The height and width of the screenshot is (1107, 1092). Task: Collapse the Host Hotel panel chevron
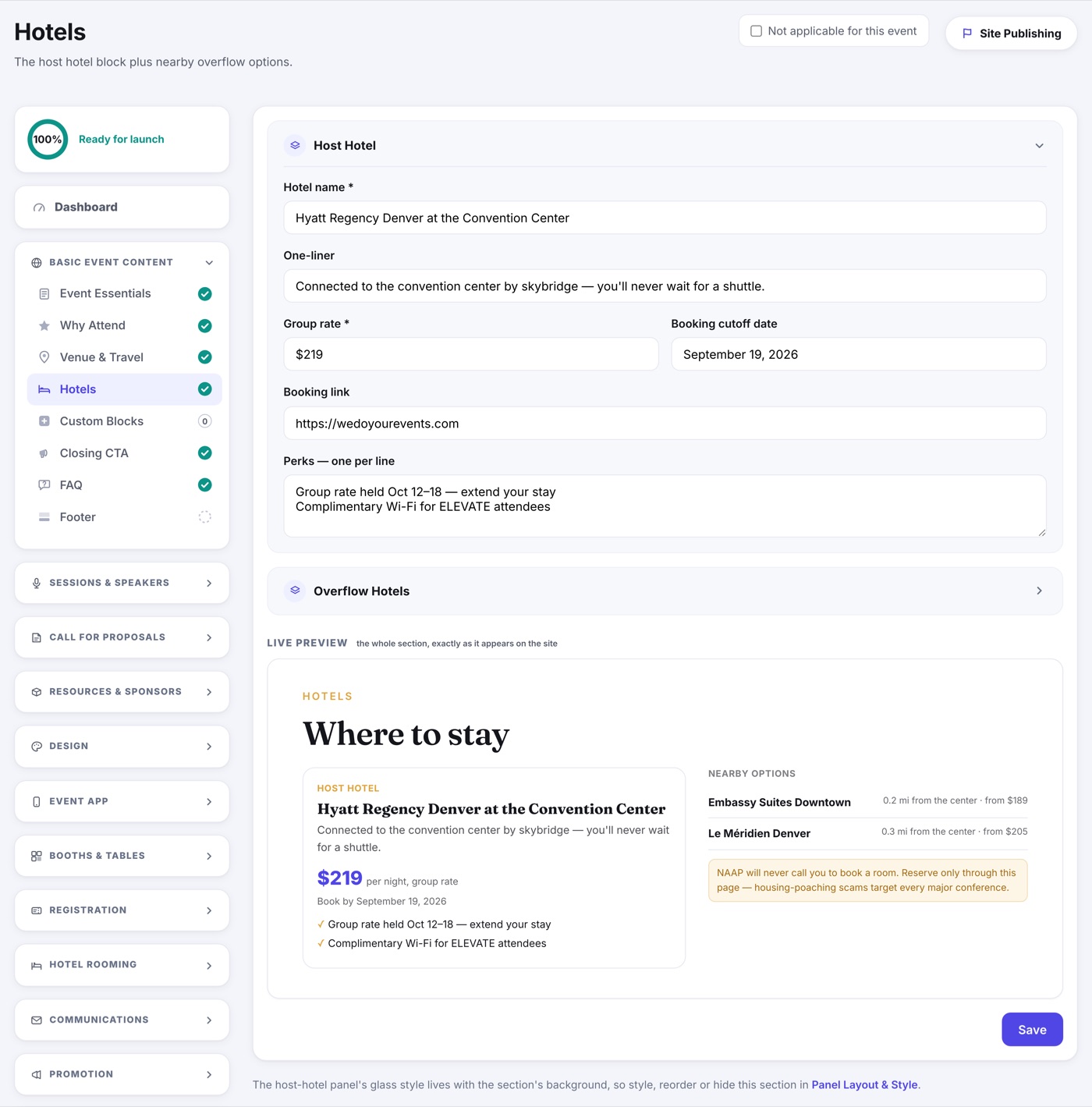[x=1039, y=146]
